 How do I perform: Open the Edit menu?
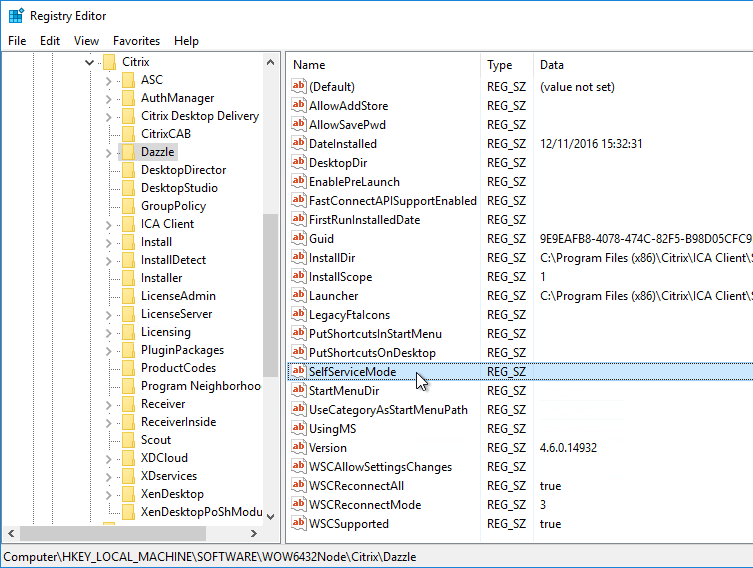pyautogui.click(x=50, y=41)
